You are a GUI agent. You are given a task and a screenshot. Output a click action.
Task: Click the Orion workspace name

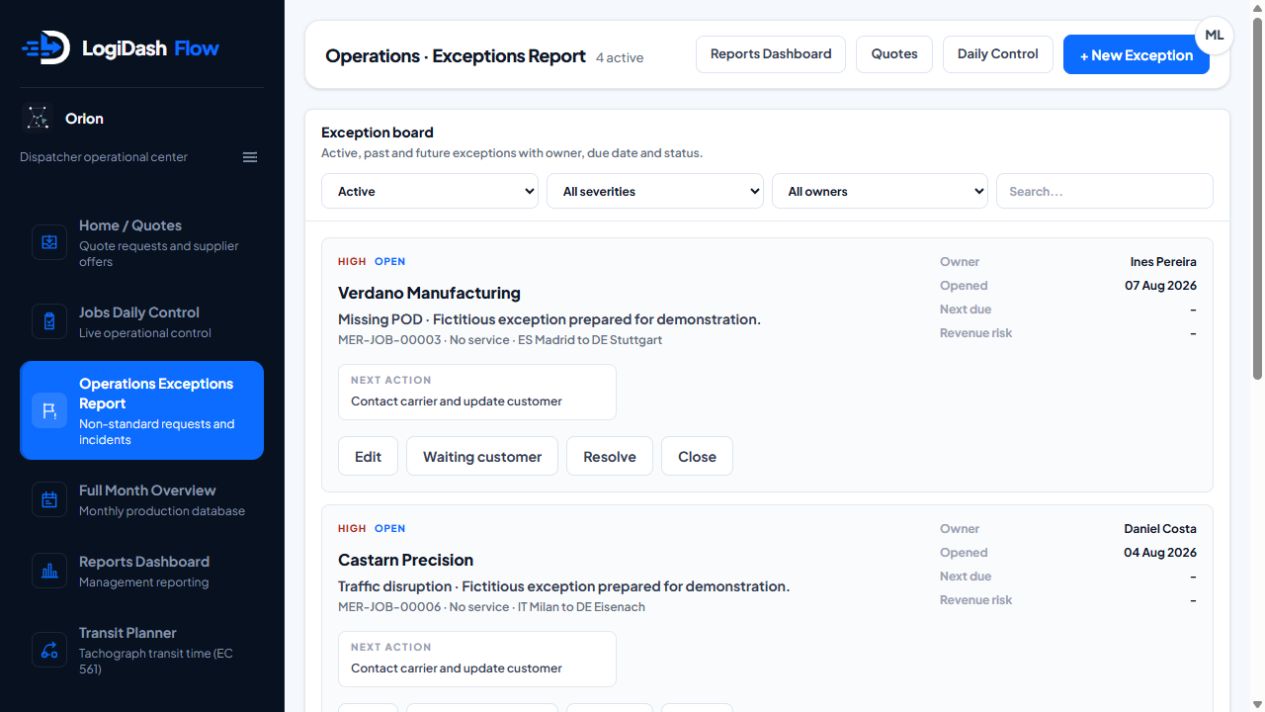pyautogui.click(x=84, y=118)
